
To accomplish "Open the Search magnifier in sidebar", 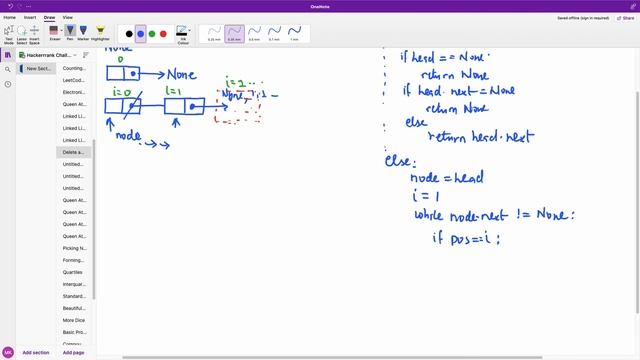I will 8,69.
